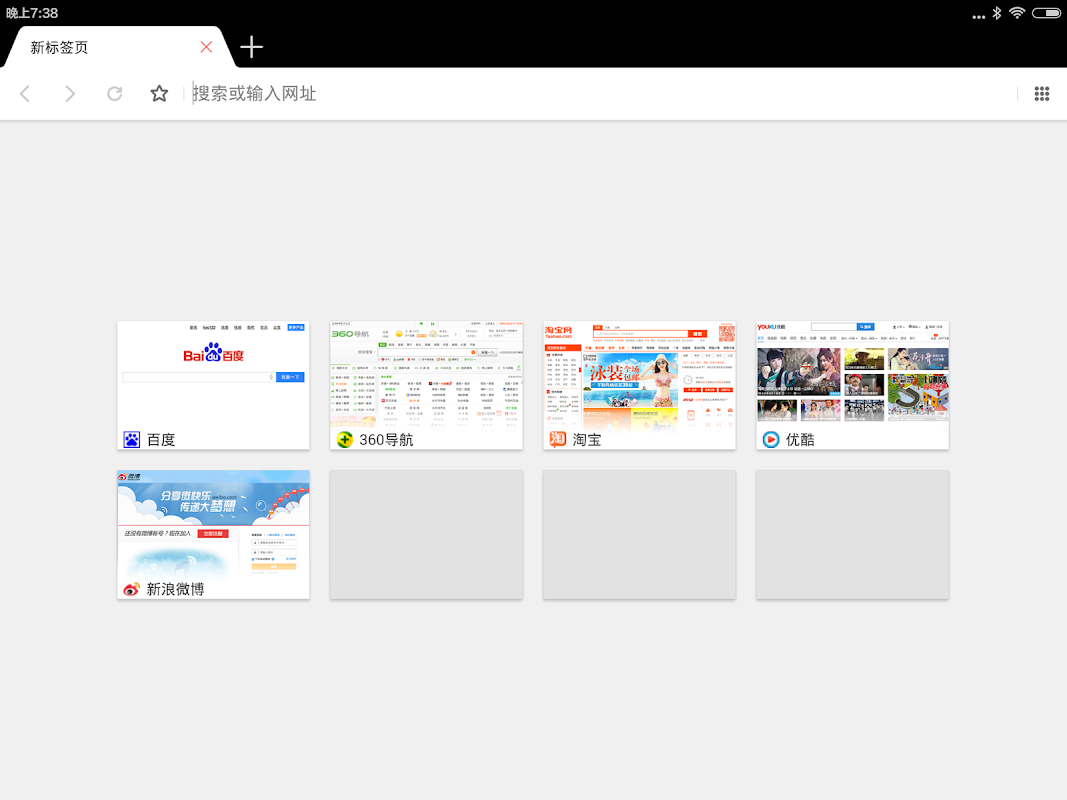This screenshot has width=1067, height=800.
Task: Reload the page with refresh icon
Action: pyautogui.click(x=114, y=93)
